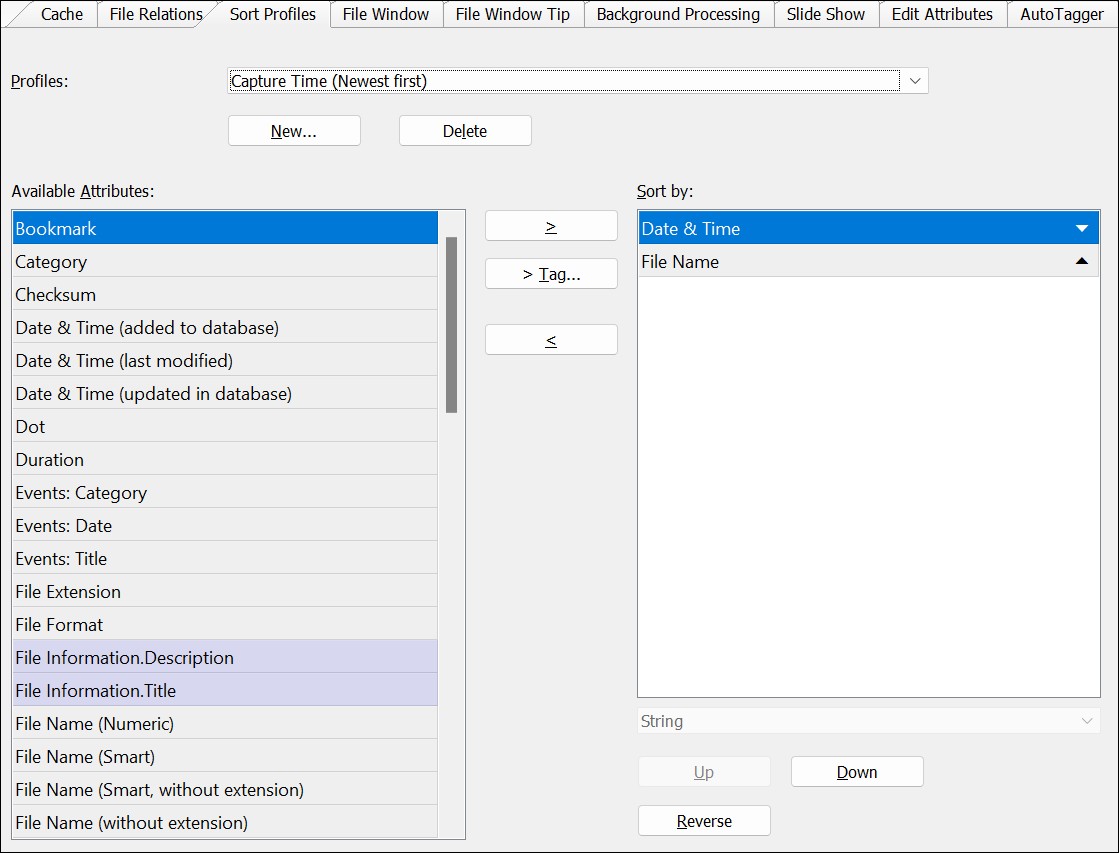Click the New... profile button

(x=294, y=131)
